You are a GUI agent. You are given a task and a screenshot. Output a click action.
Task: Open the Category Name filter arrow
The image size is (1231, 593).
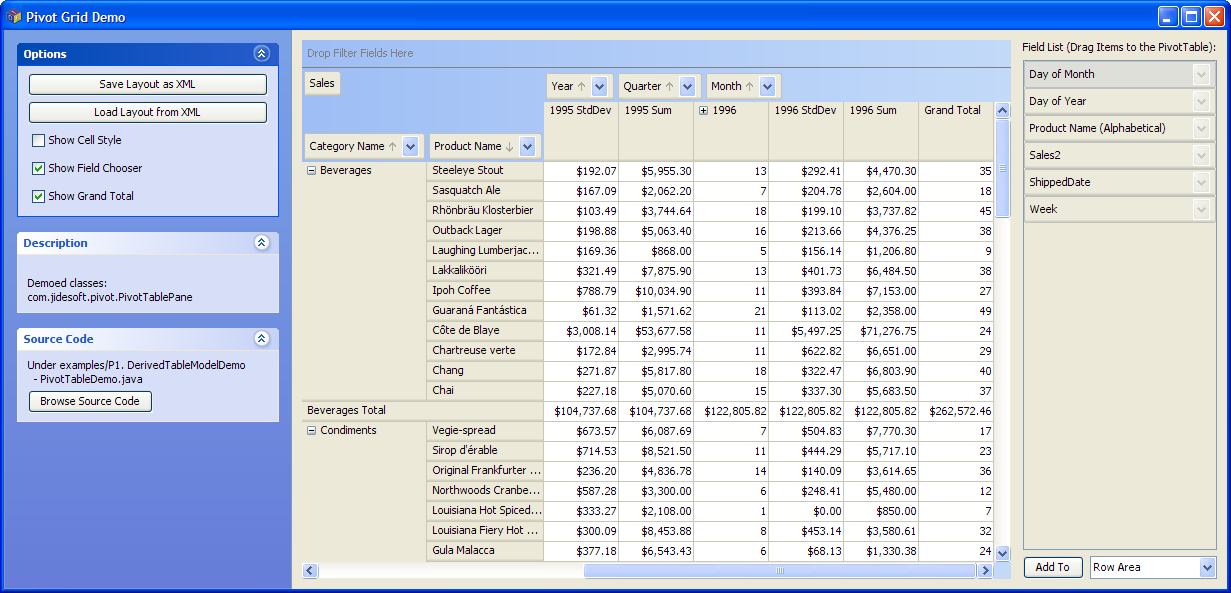pyautogui.click(x=411, y=147)
